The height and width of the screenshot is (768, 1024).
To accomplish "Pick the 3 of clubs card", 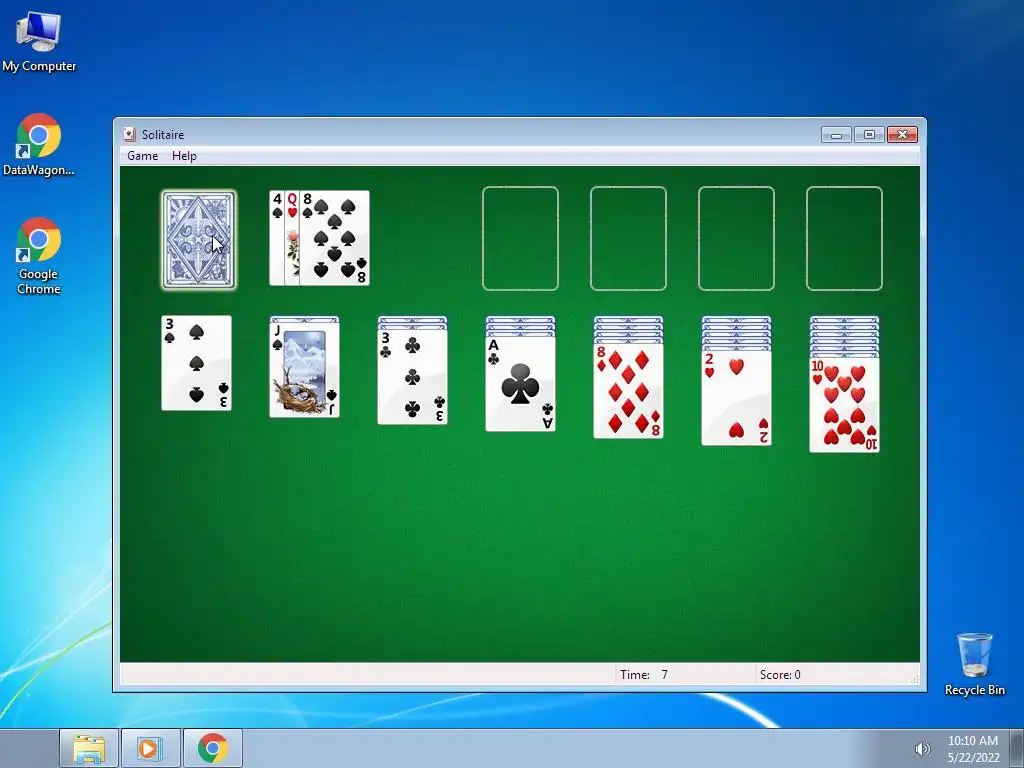I will tap(412, 377).
